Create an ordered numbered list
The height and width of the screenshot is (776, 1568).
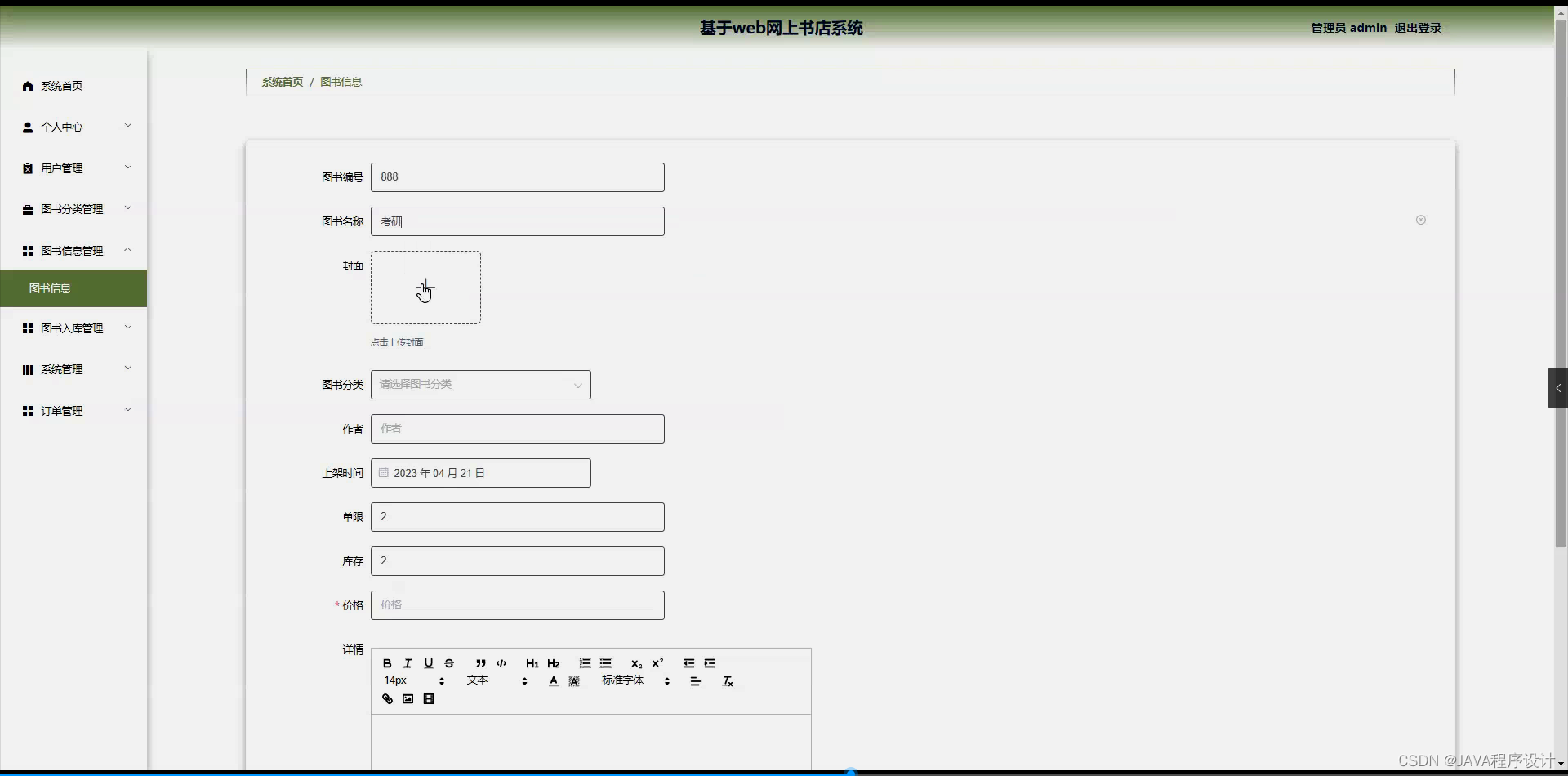click(585, 663)
